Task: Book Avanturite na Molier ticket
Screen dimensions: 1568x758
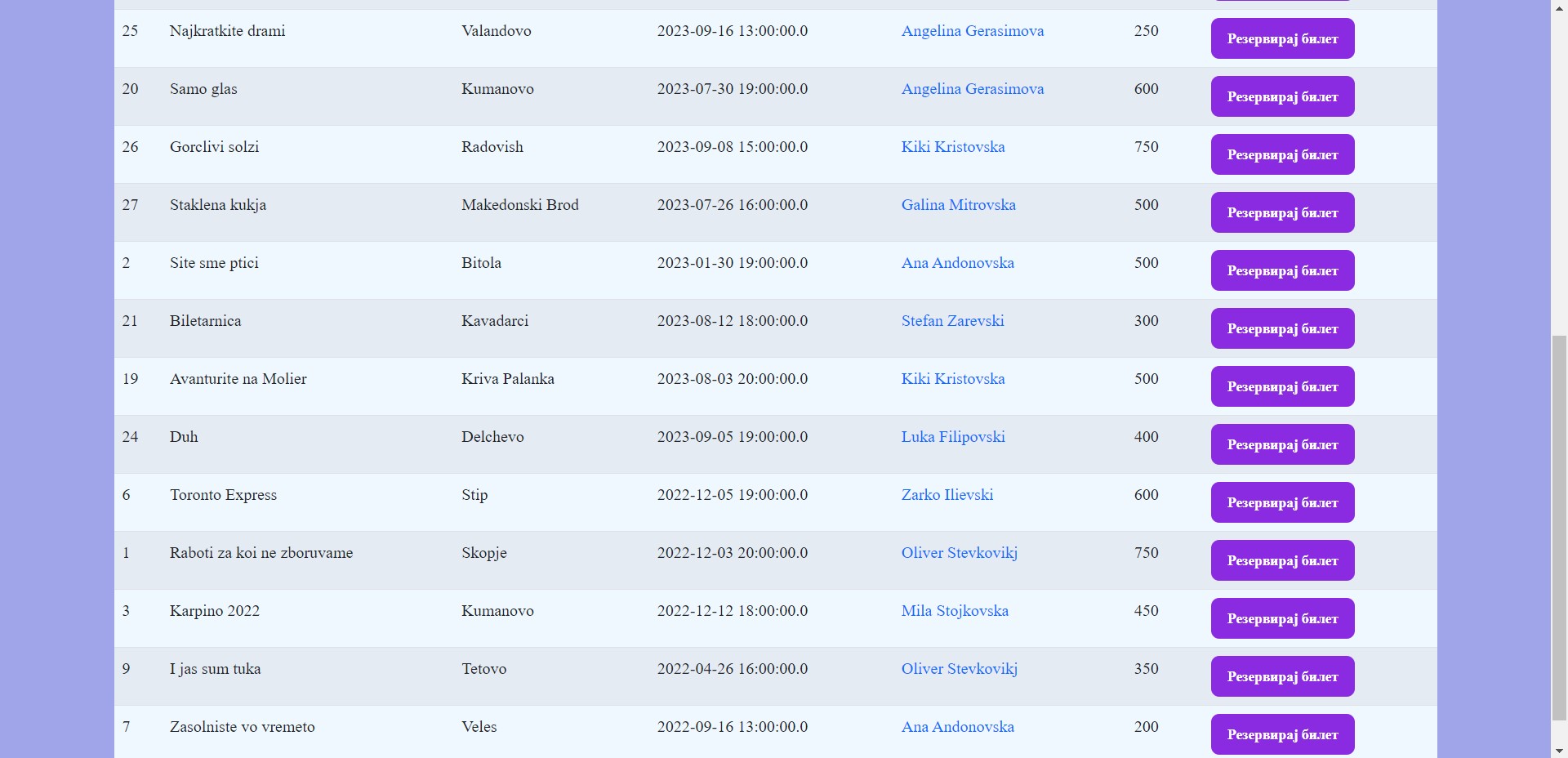Action: pyautogui.click(x=1282, y=386)
